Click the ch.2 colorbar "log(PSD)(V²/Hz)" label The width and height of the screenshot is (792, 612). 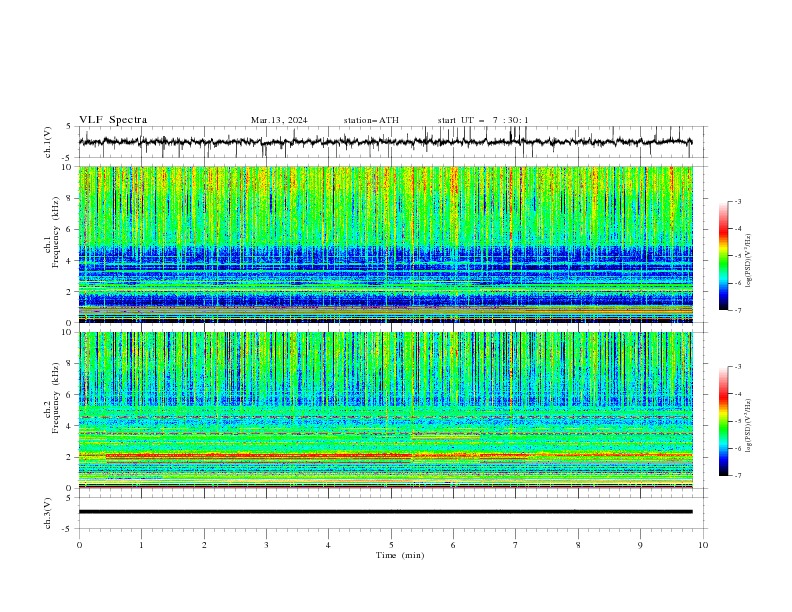click(x=748, y=426)
